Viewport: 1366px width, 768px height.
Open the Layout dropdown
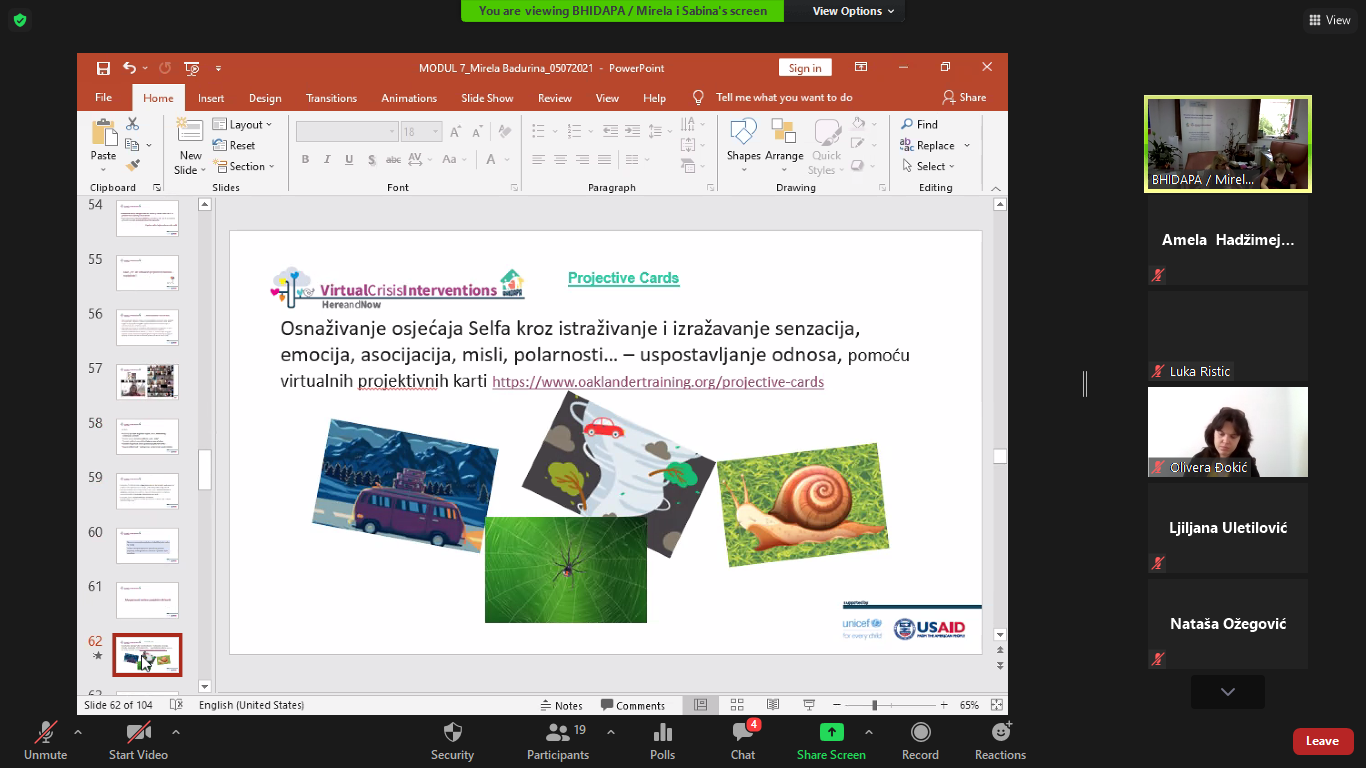click(245, 125)
